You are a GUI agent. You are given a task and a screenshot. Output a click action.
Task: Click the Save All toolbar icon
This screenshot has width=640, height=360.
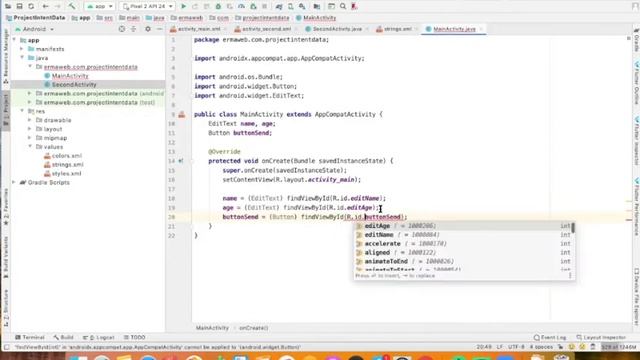pos(20,6)
